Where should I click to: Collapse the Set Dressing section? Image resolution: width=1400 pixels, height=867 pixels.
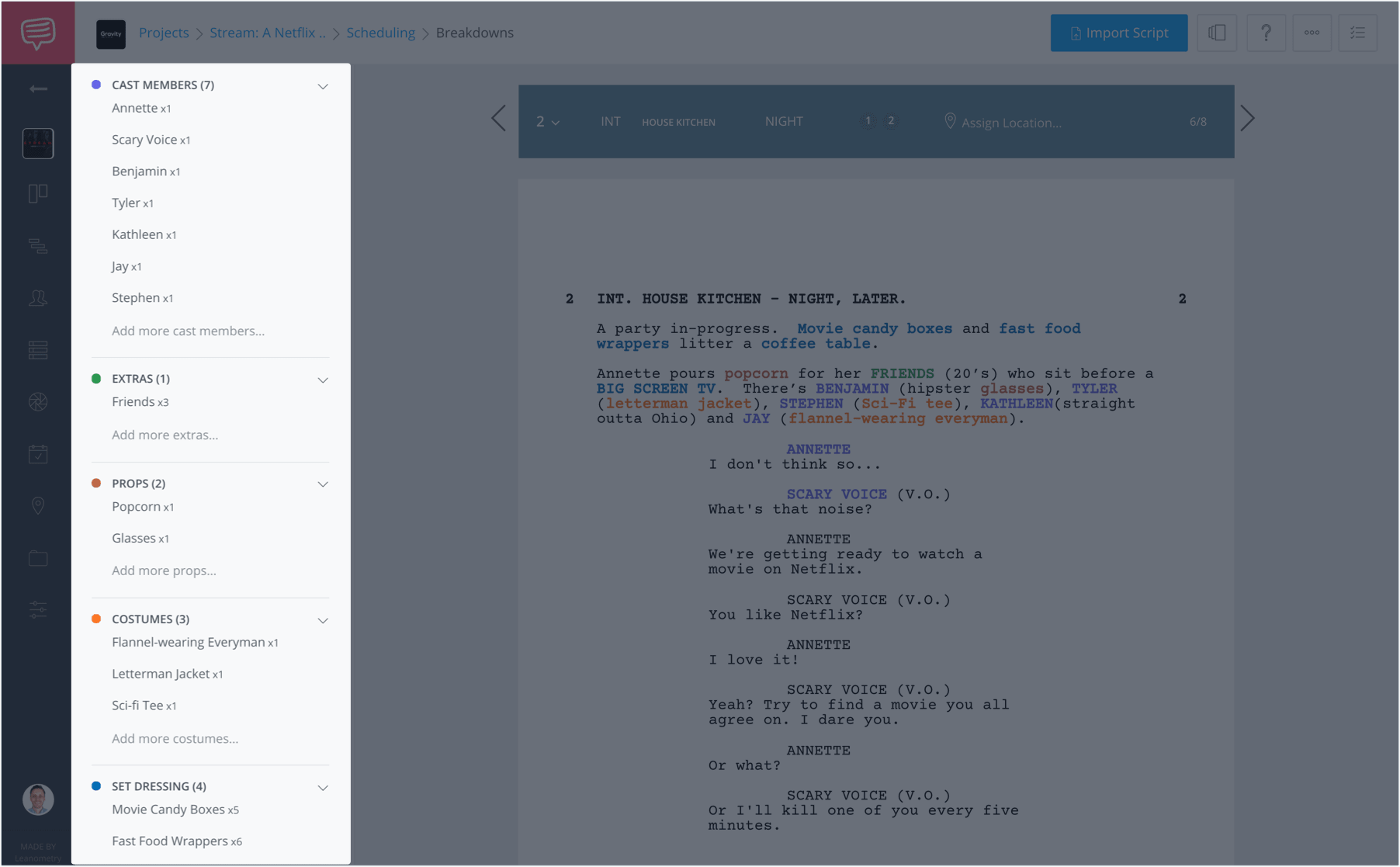click(323, 788)
